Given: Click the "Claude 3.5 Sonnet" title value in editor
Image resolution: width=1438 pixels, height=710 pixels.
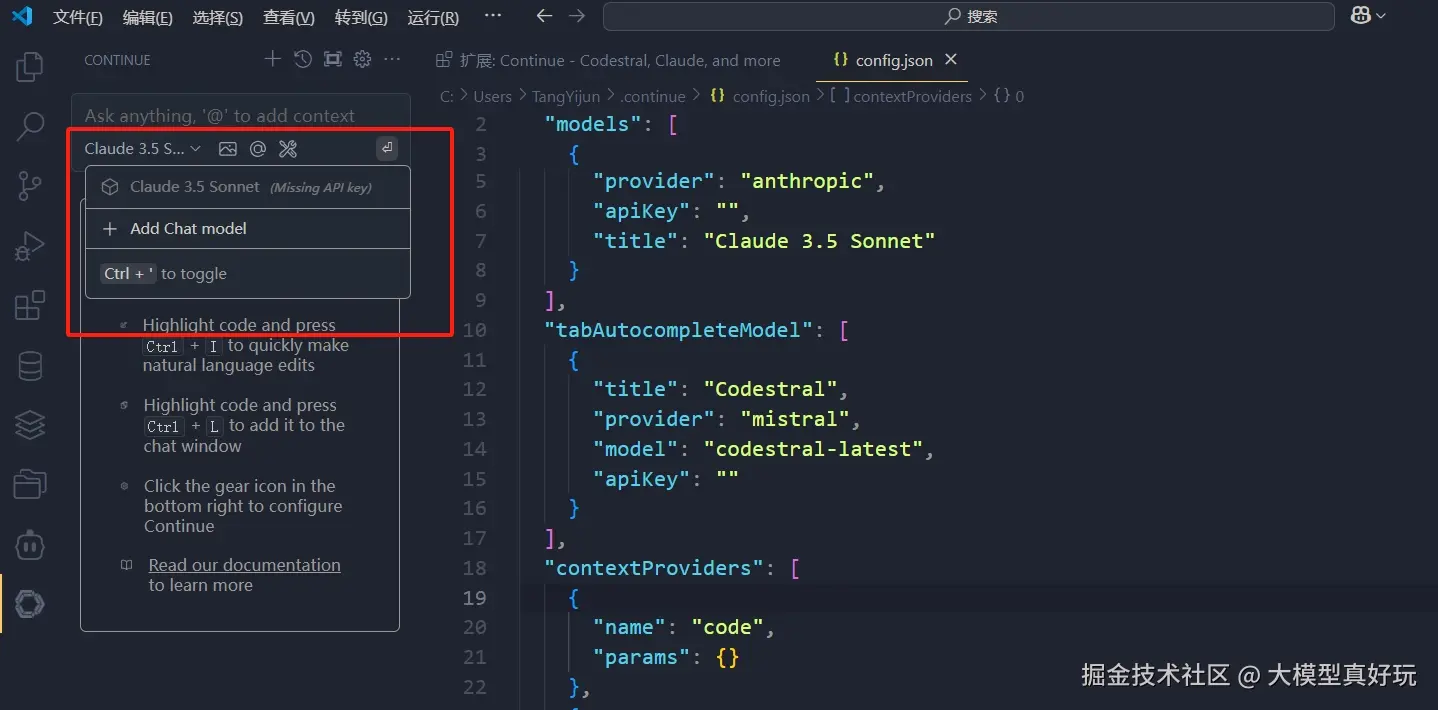Looking at the screenshot, I should [x=818, y=241].
